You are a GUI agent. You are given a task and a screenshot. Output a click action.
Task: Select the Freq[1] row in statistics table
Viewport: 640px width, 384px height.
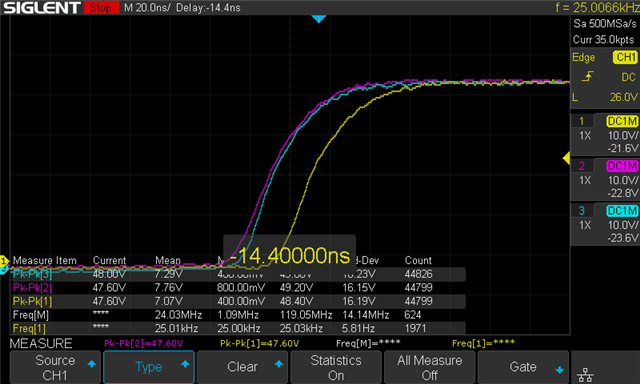point(238,329)
